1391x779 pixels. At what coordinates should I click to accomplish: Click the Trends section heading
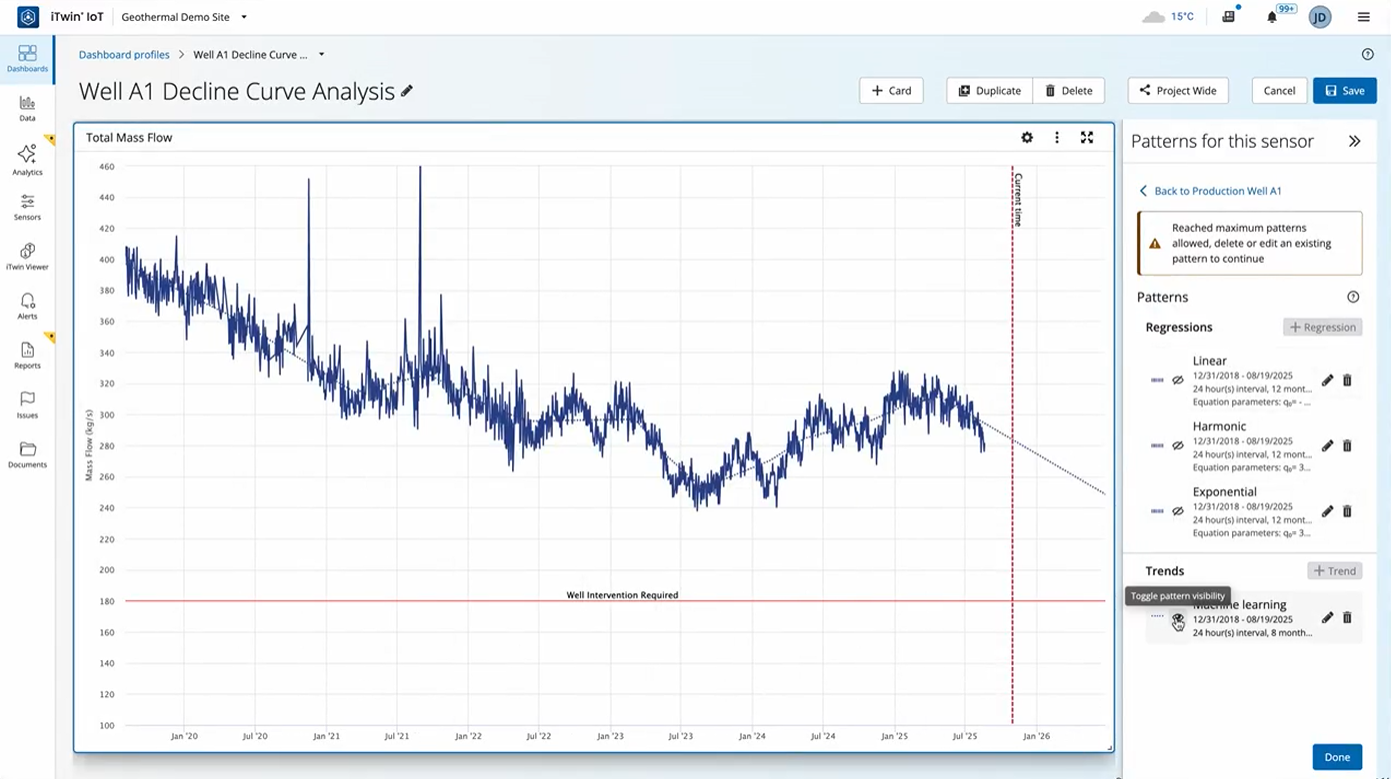click(x=1165, y=571)
